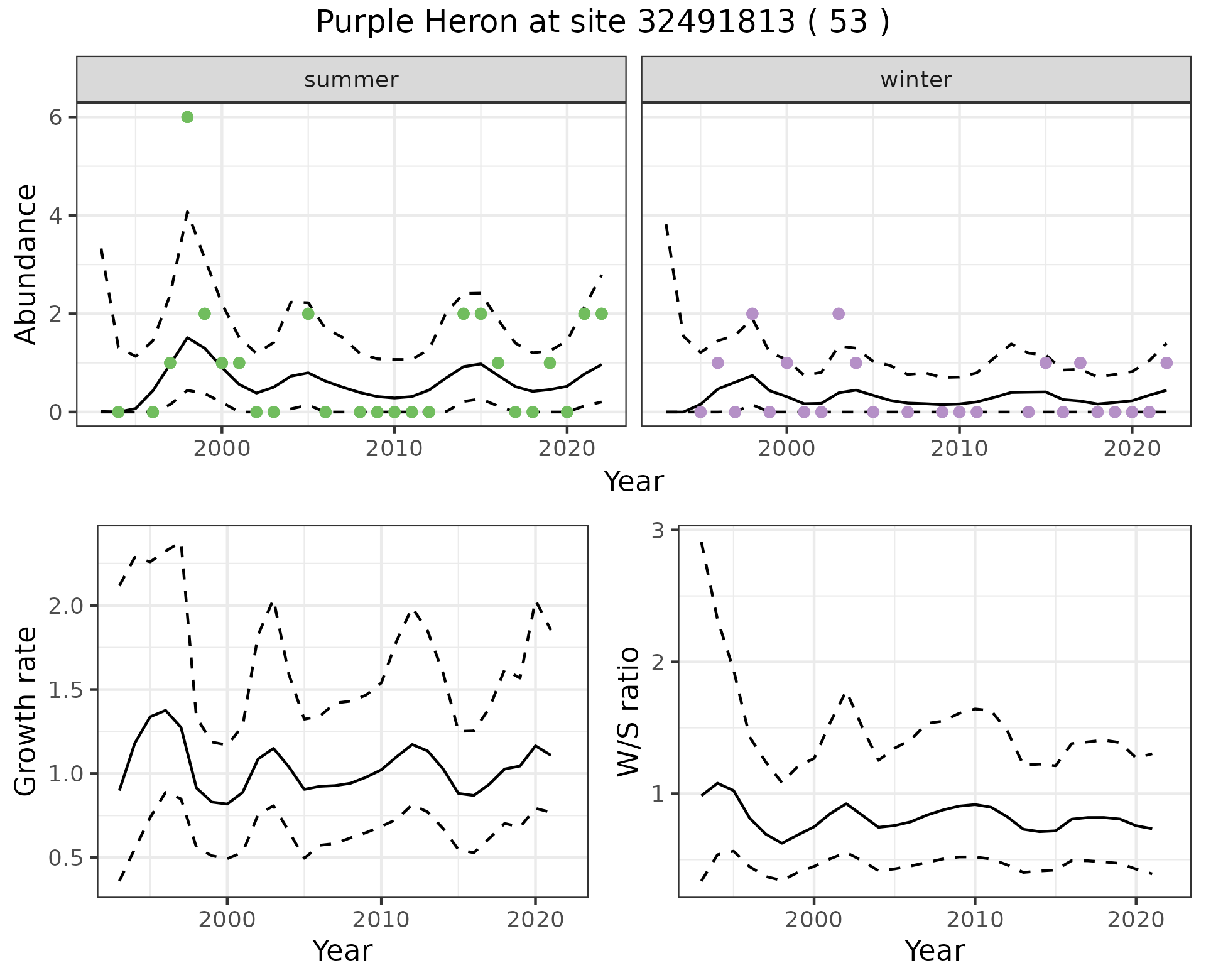Click the summer data point at abundance 6
The image size is (1206, 980).
(x=187, y=117)
